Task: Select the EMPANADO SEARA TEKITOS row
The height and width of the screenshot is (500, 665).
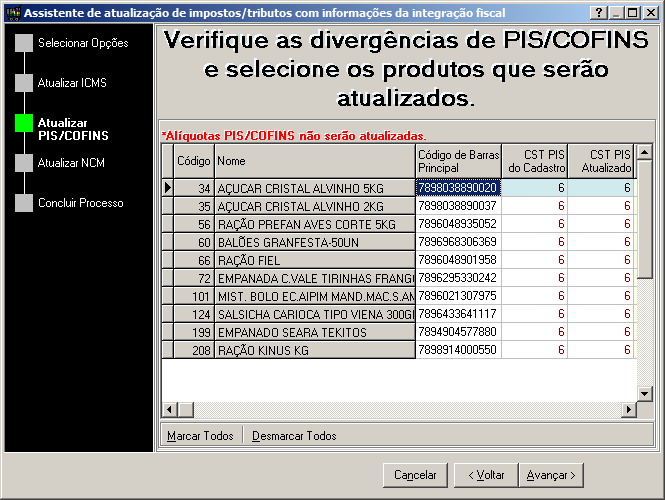Action: tap(314, 331)
